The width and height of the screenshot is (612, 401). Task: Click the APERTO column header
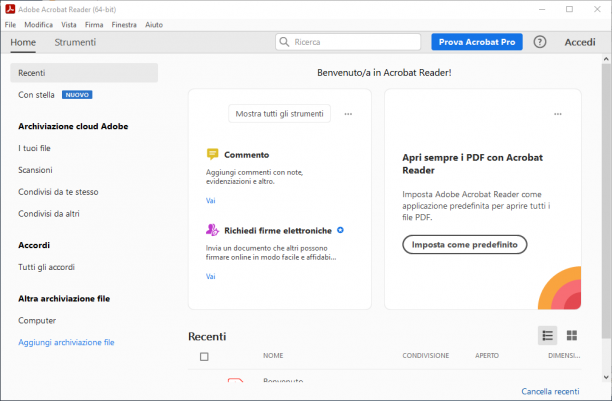[x=487, y=356]
